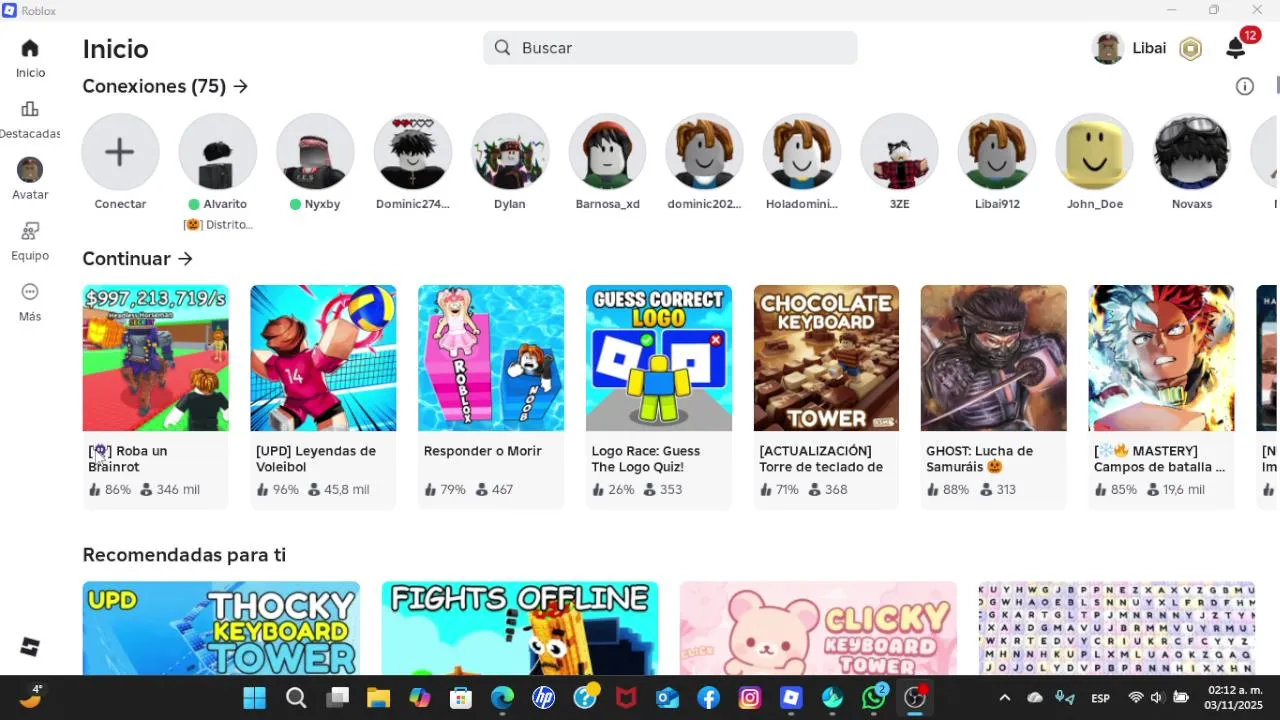Open Windows taskbar search
Screen dimensions: 1280x720
[296, 698]
